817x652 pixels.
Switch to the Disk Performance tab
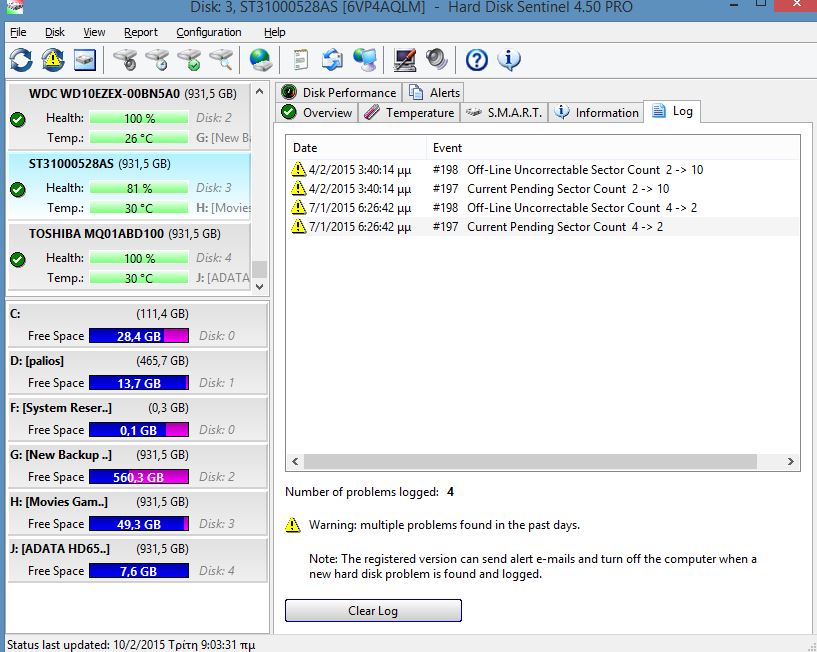point(339,92)
